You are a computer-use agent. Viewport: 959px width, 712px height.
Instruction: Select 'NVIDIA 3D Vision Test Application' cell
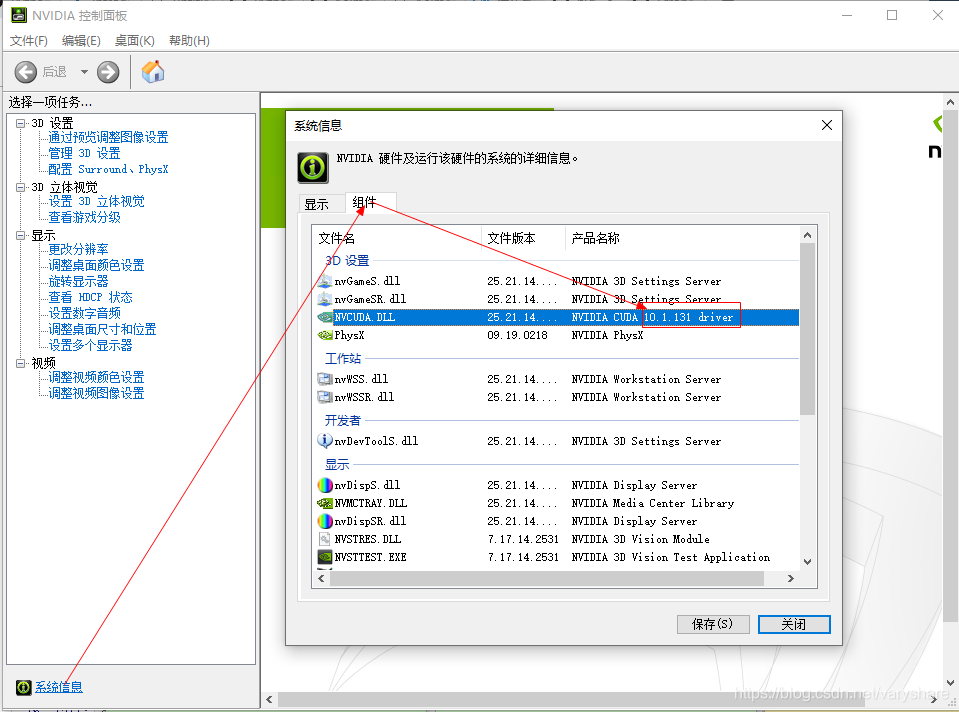point(670,557)
